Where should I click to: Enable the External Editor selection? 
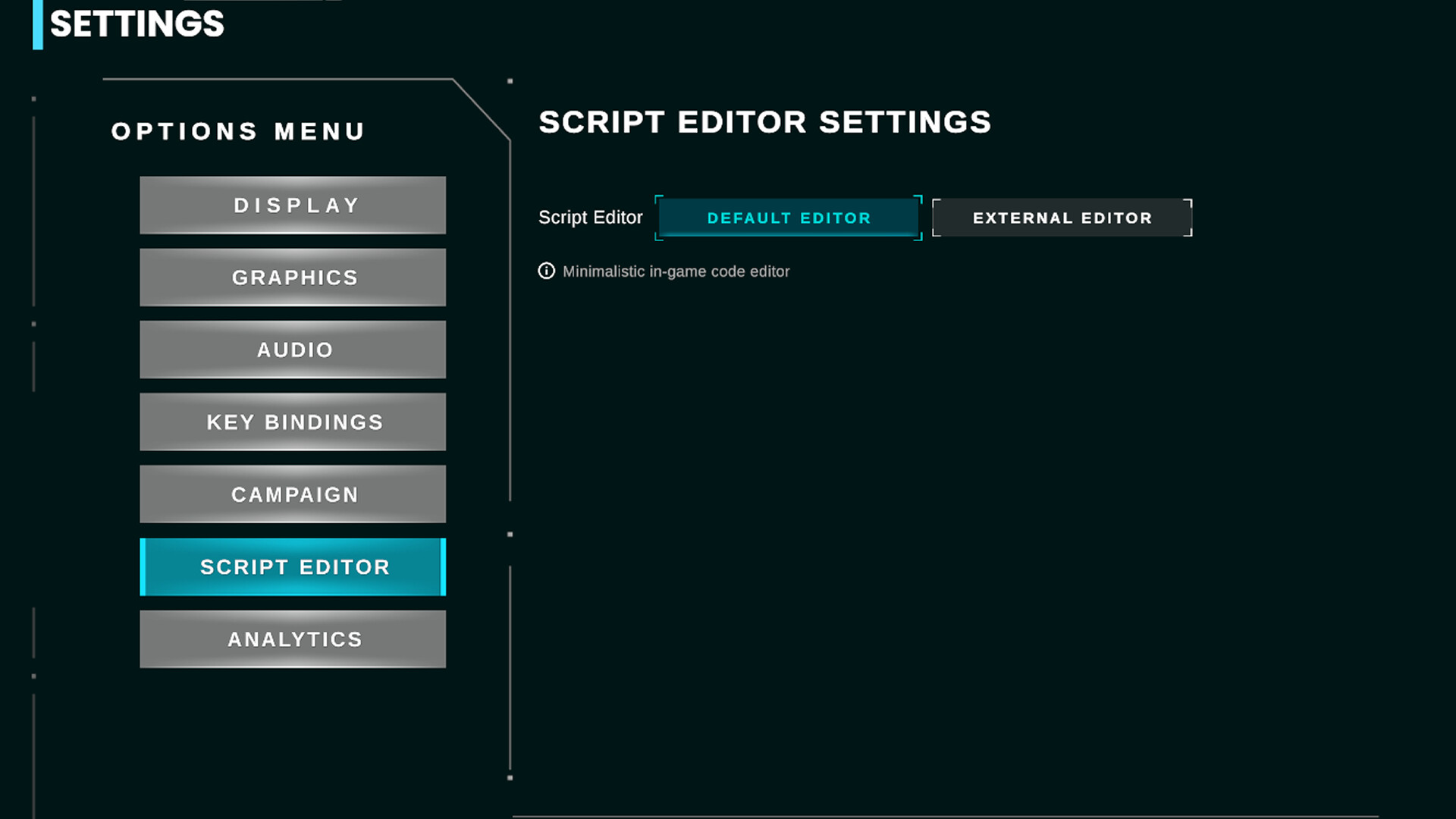(1061, 218)
